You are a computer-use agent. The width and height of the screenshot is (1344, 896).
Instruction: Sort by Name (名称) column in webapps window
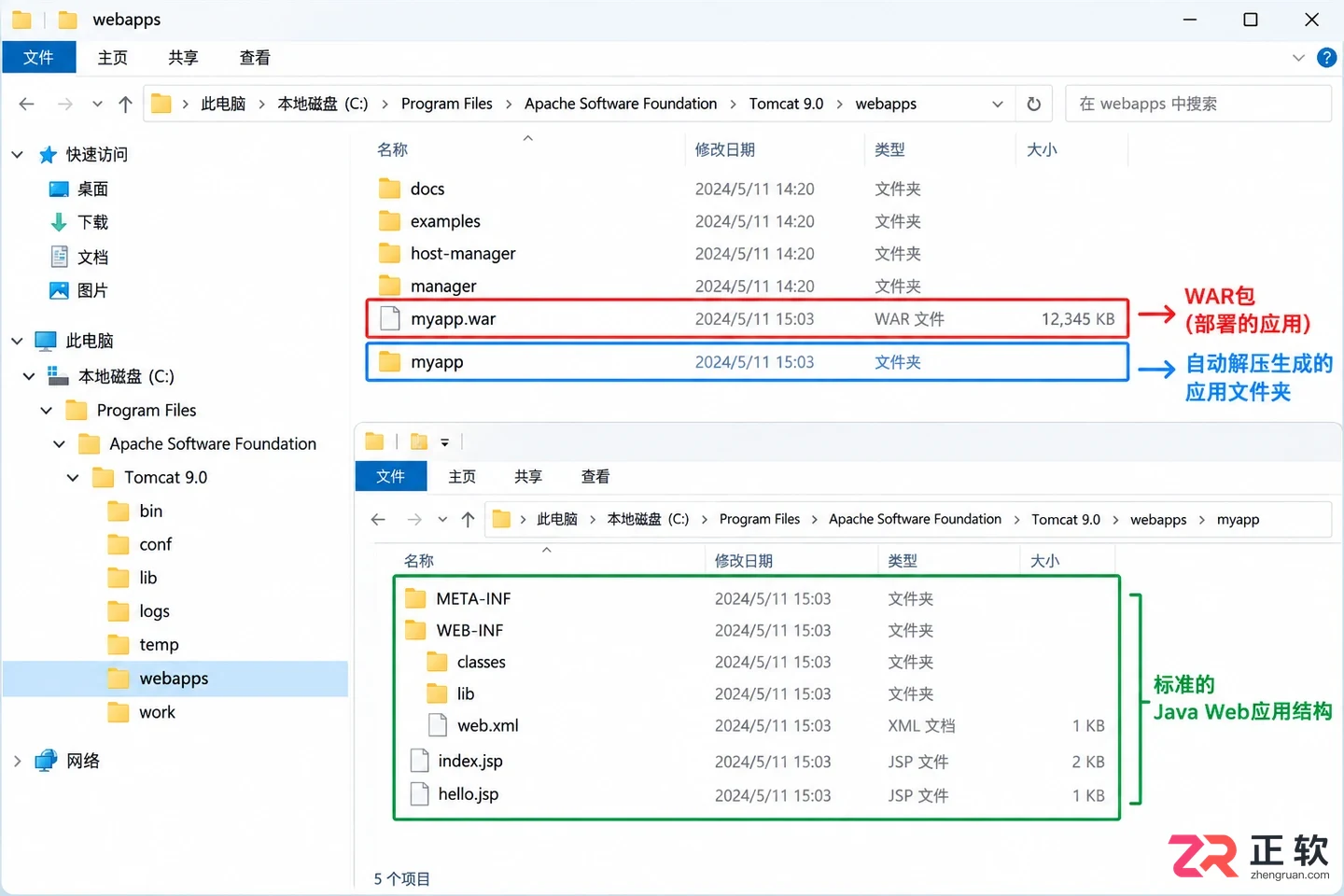pos(393,149)
